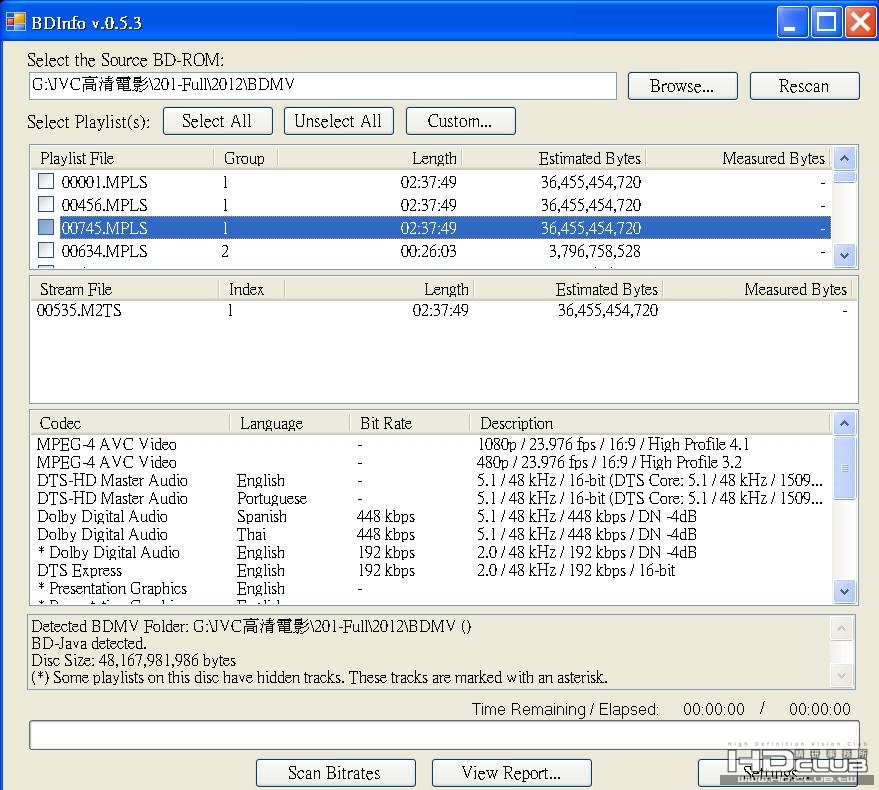The width and height of the screenshot is (879, 790).
Task: Click the Index column header in stream list
Action: pos(251,289)
